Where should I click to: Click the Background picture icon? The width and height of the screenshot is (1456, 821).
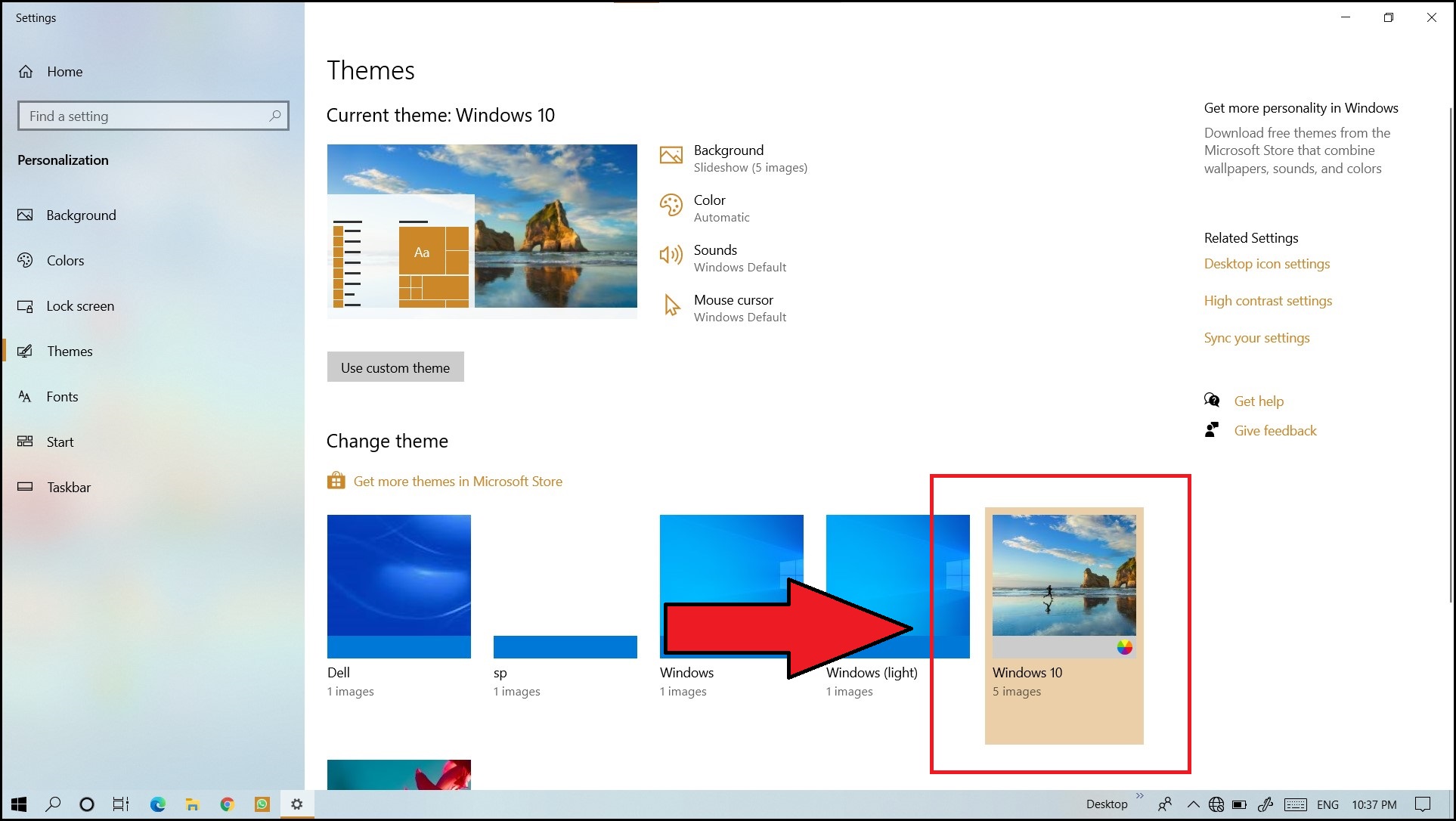(671, 156)
